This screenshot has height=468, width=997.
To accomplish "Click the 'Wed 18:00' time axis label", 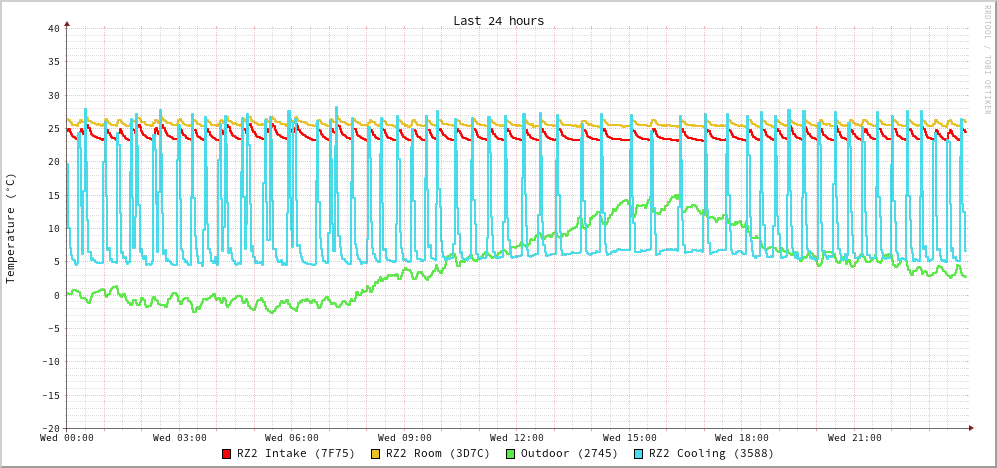I will click(742, 437).
